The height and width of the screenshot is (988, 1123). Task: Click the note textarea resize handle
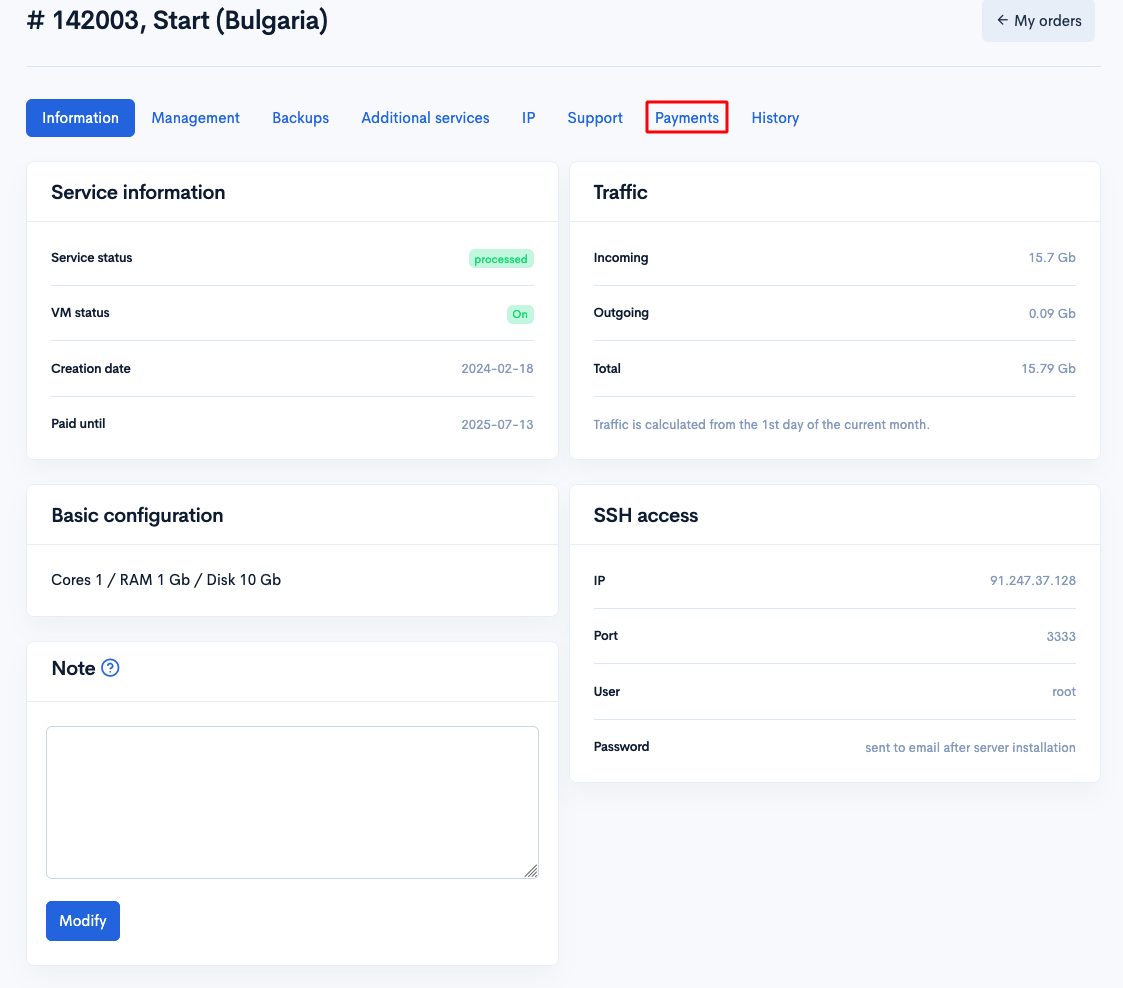point(531,871)
